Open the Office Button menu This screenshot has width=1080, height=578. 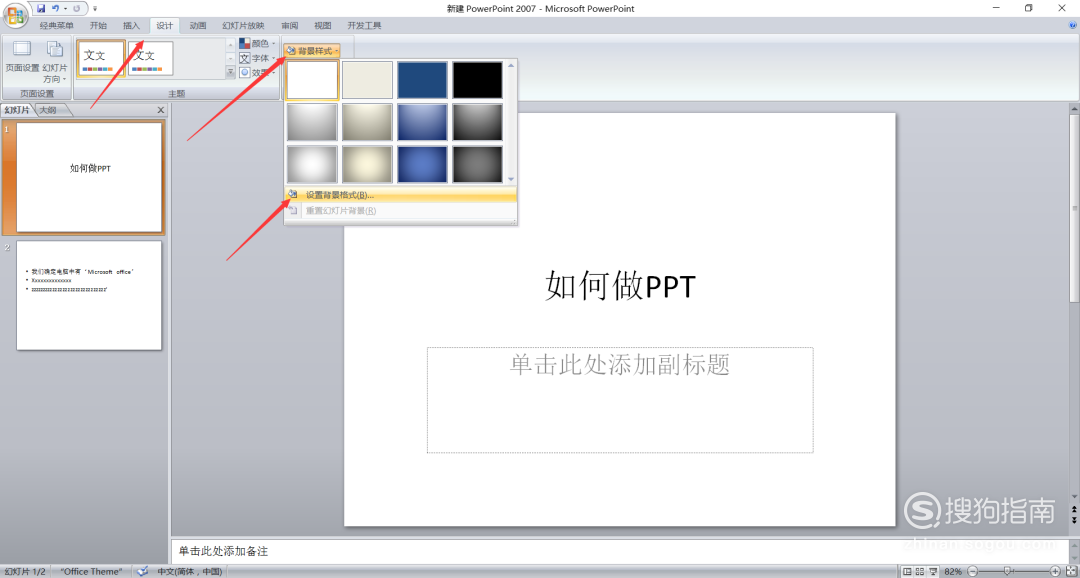[16, 15]
